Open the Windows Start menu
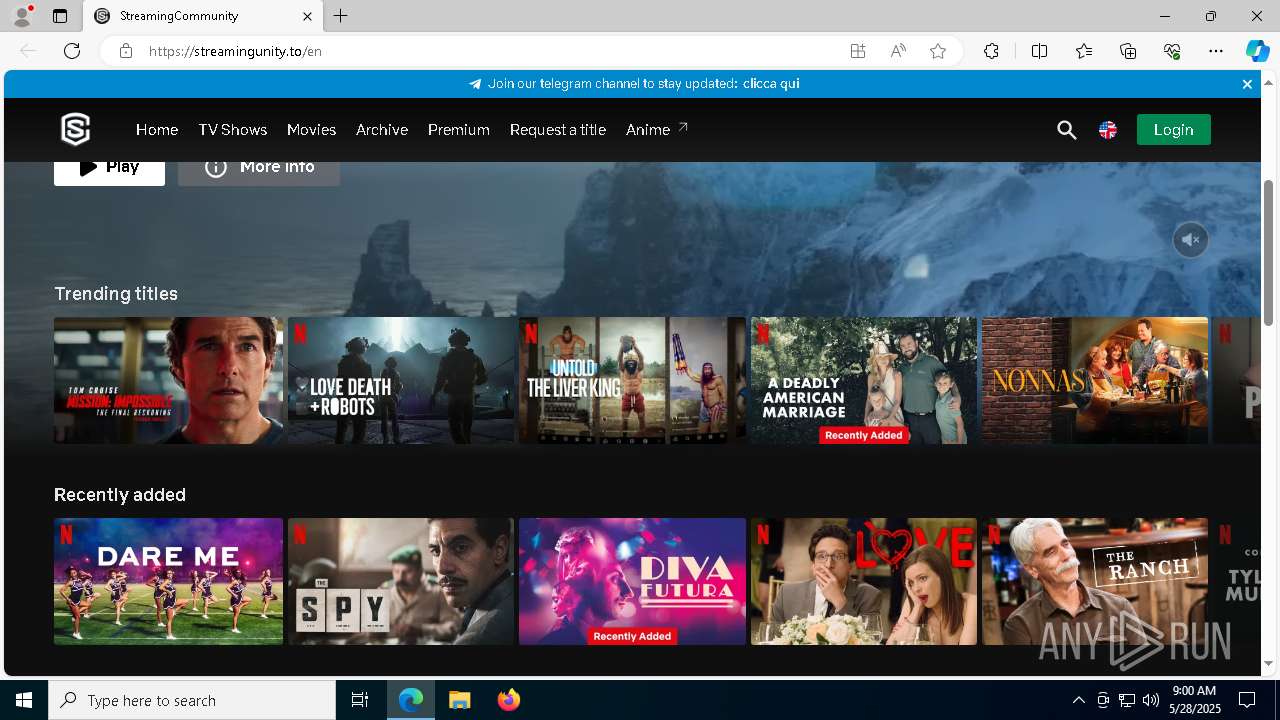Image resolution: width=1280 pixels, height=720 pixels. 24,700
